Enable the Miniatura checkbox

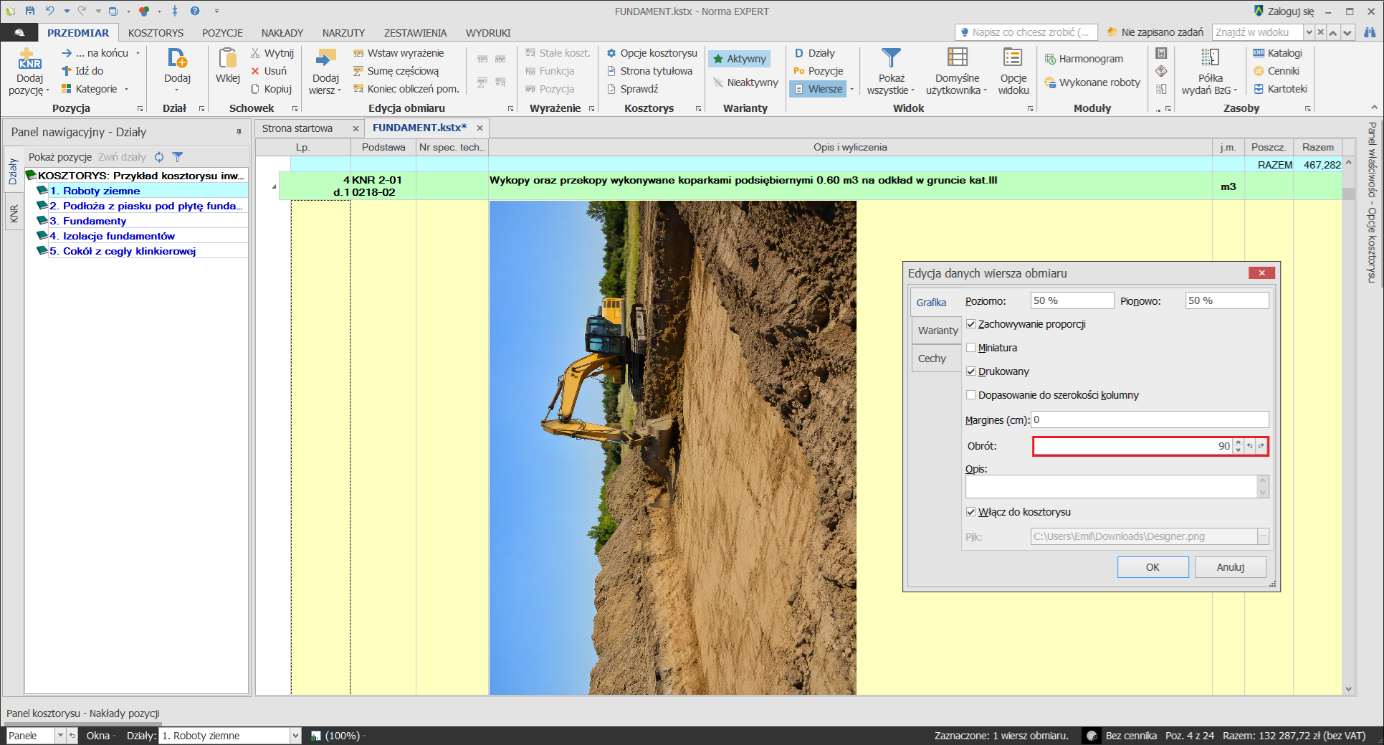pyautogui.click(x=971, y=348)
